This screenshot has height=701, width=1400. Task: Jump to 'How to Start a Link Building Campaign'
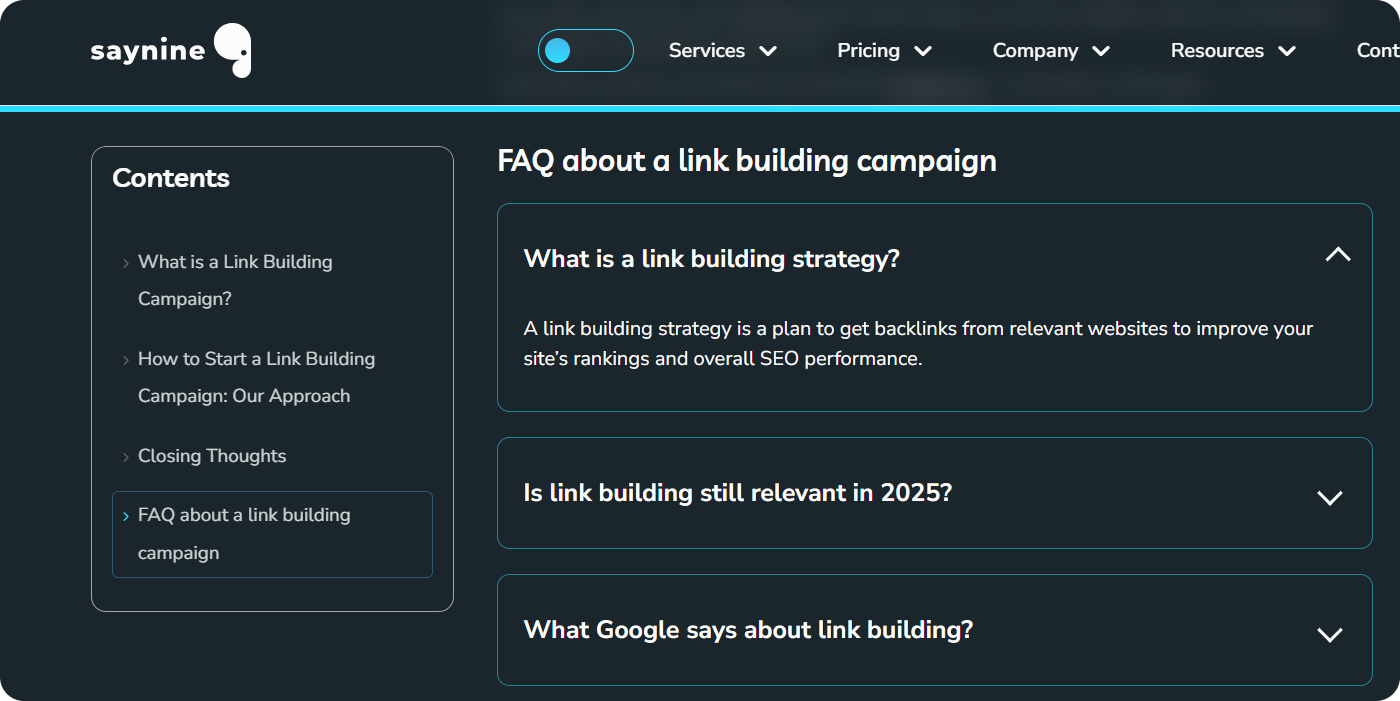[256, 377]
